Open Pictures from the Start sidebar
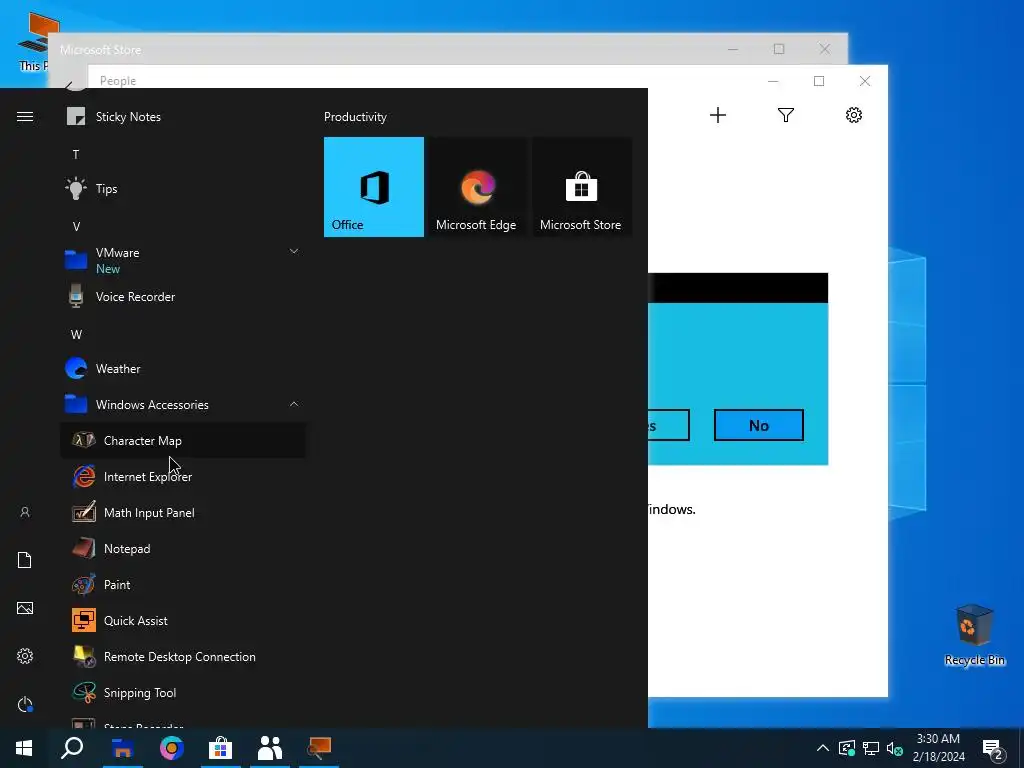Viewport: 1024px width, 768px height. pyautogui.click(x=25, y=608)
